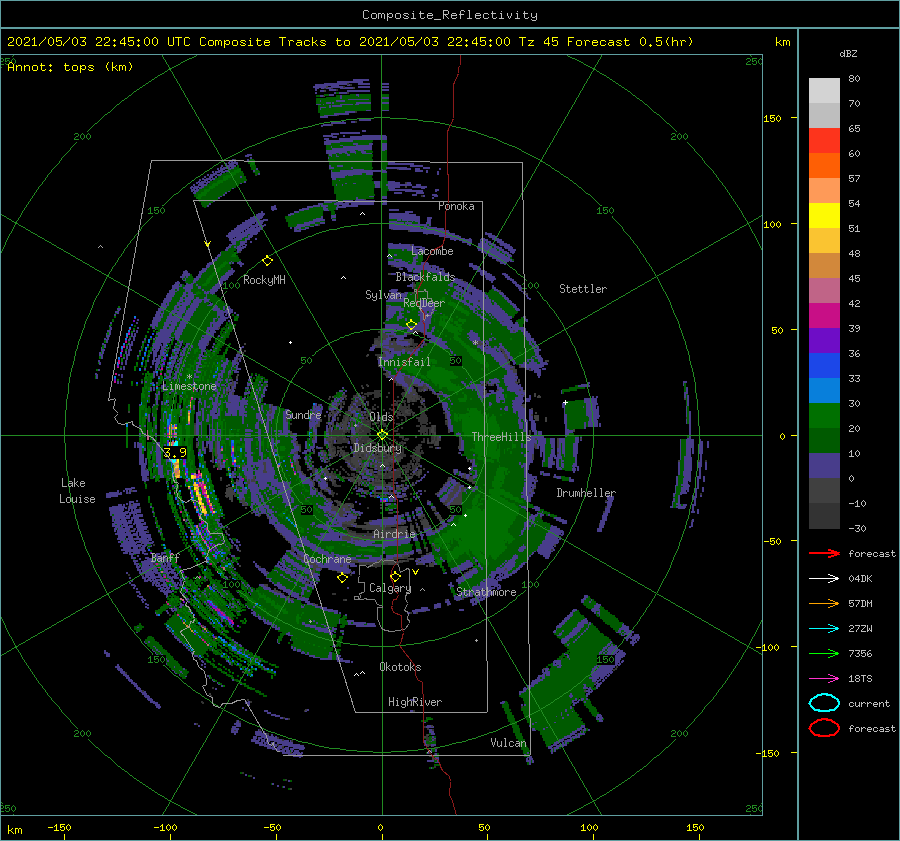
Task: Click the RockyMH label
Action: point(264,280)
